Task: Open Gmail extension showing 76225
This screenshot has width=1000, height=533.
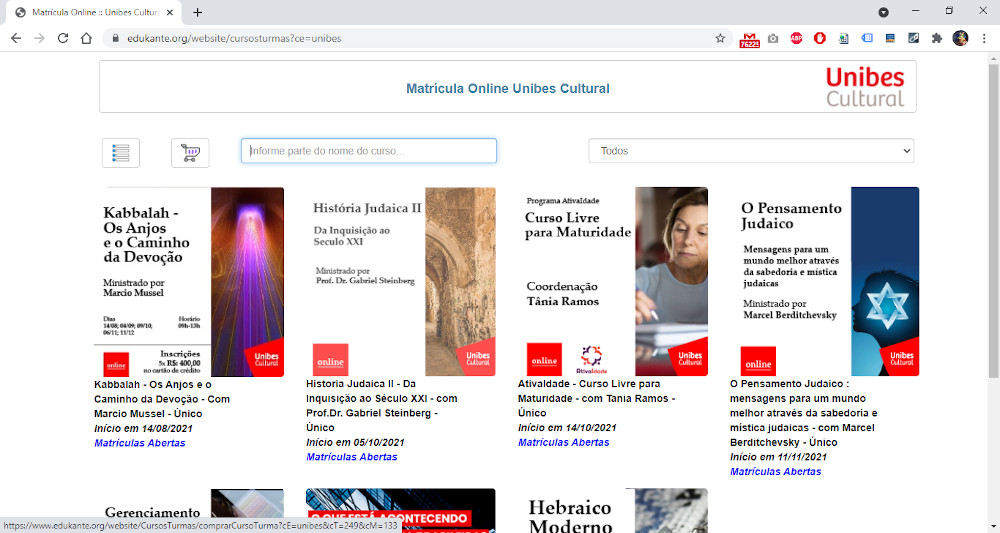Action: (749, 40)
